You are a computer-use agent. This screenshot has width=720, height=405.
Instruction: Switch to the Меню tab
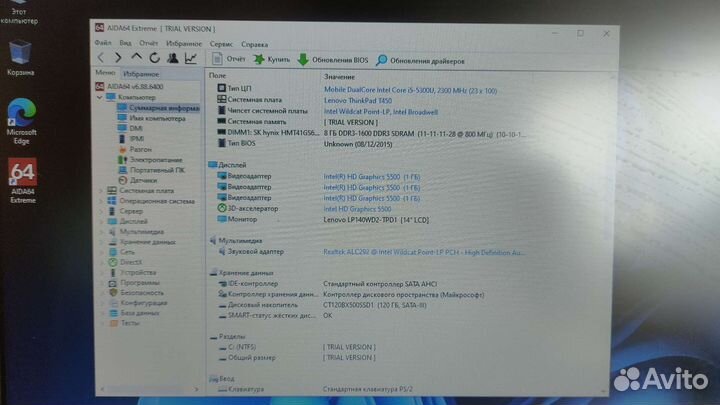tap(105, 73)
